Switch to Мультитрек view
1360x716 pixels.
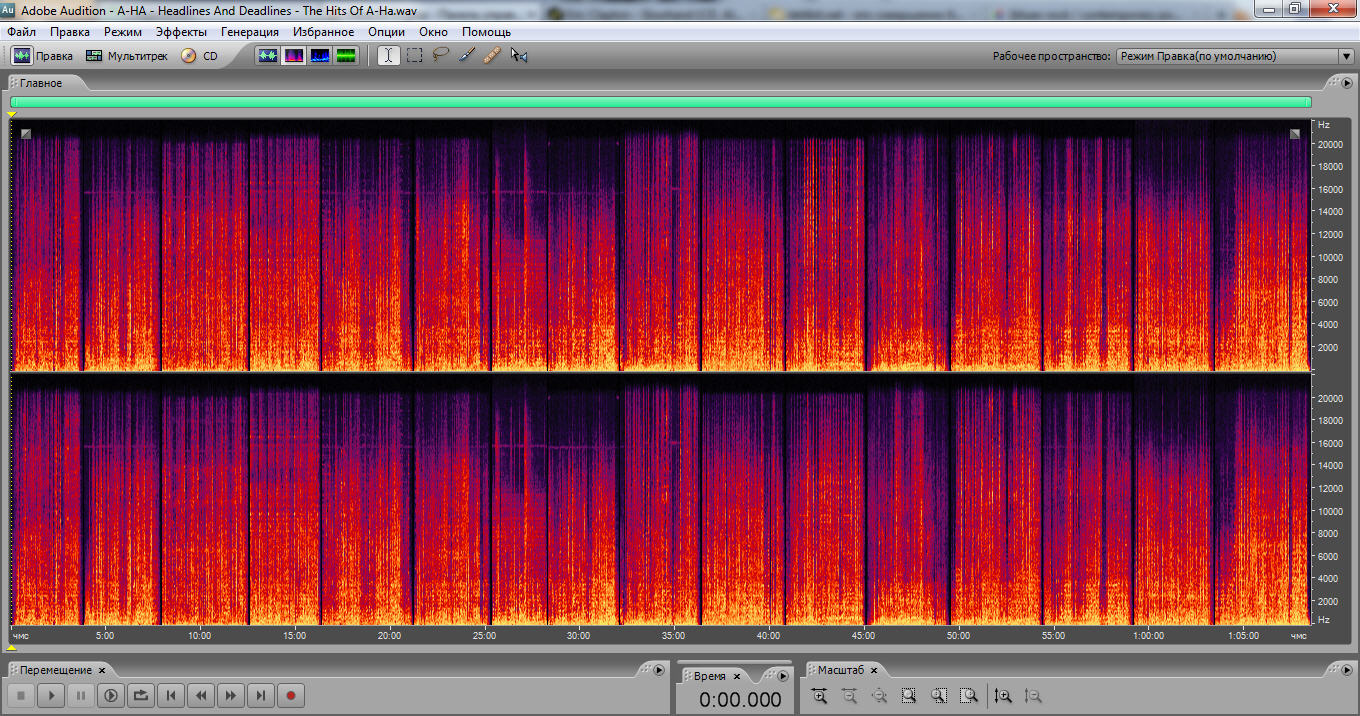127,56
